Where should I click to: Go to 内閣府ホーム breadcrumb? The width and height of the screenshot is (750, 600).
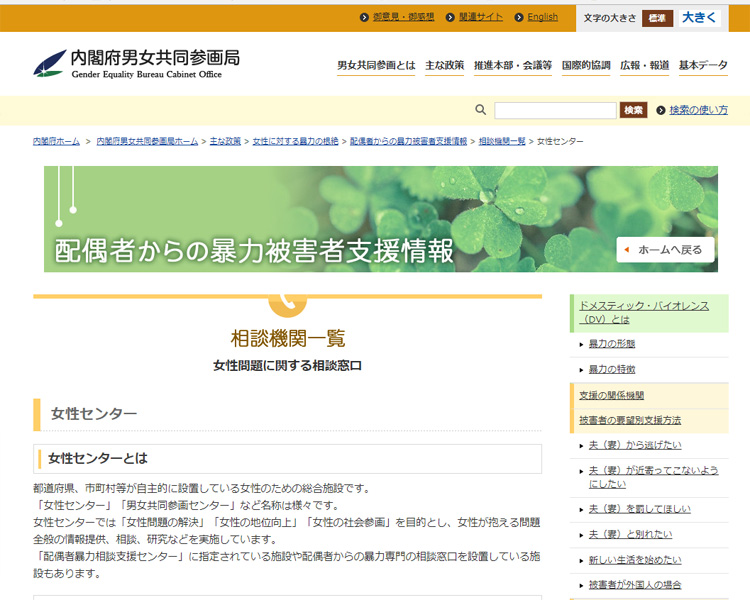[x=56, y=141]
